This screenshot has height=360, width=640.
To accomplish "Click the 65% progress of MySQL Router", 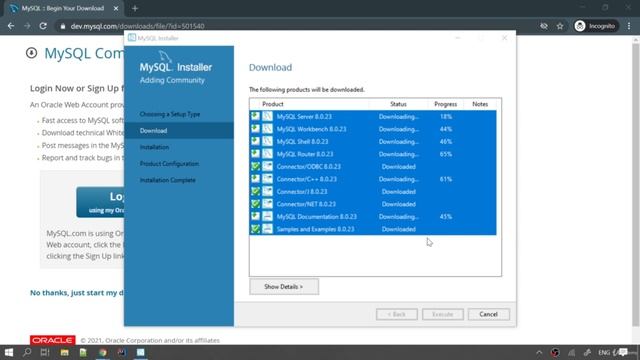I will (446, 154).
